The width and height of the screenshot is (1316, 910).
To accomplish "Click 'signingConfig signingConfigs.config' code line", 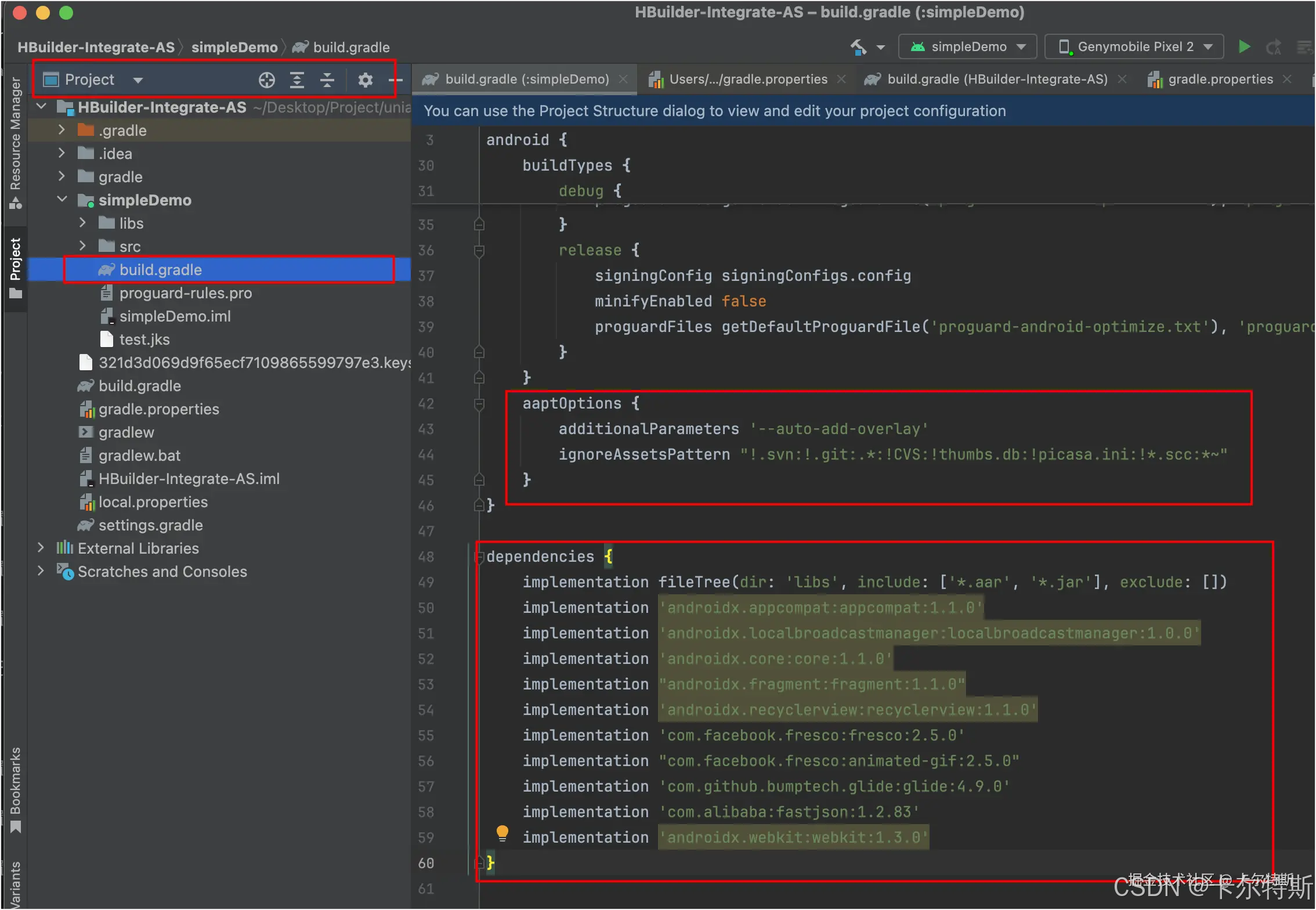I will click(753, 276).
